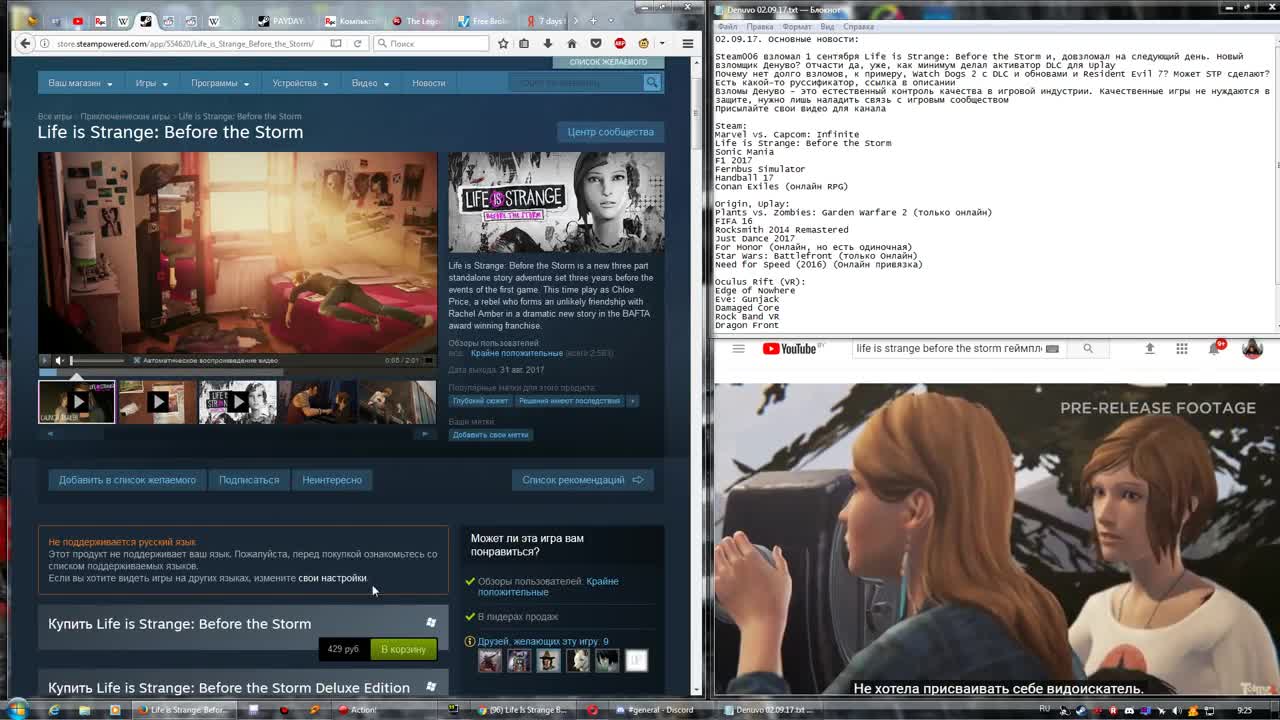Switch to 7 days browser tab
The image size is (1280, 720).
[547, 21]
